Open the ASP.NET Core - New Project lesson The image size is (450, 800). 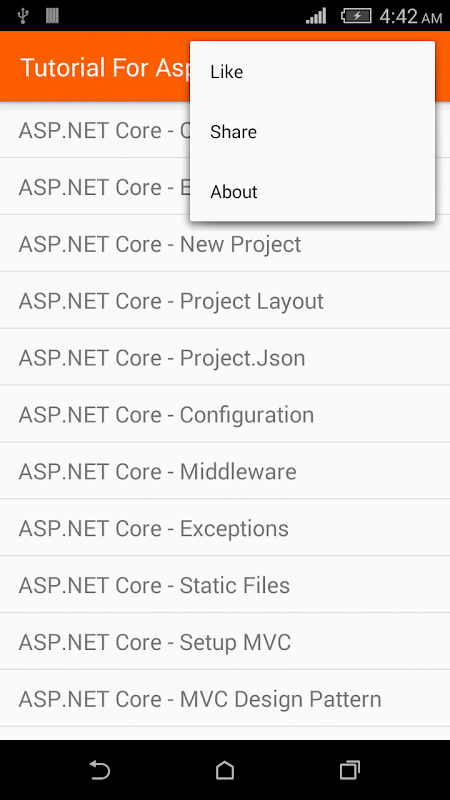coord(225,244)
